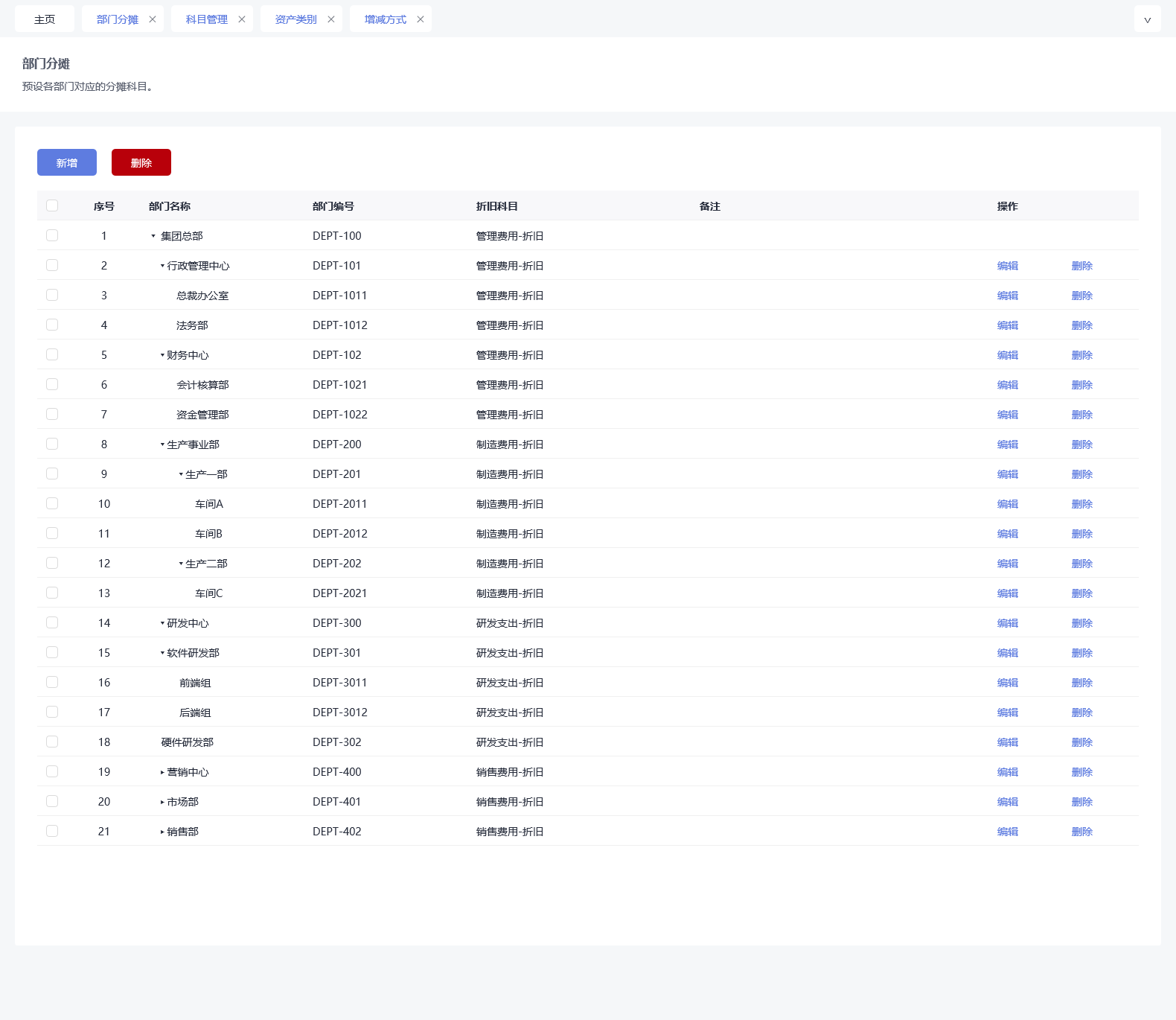The image size is (1176, 1020).
Task: Delete the 营销中心 row via link
Action: click(x=1082, y=772)
